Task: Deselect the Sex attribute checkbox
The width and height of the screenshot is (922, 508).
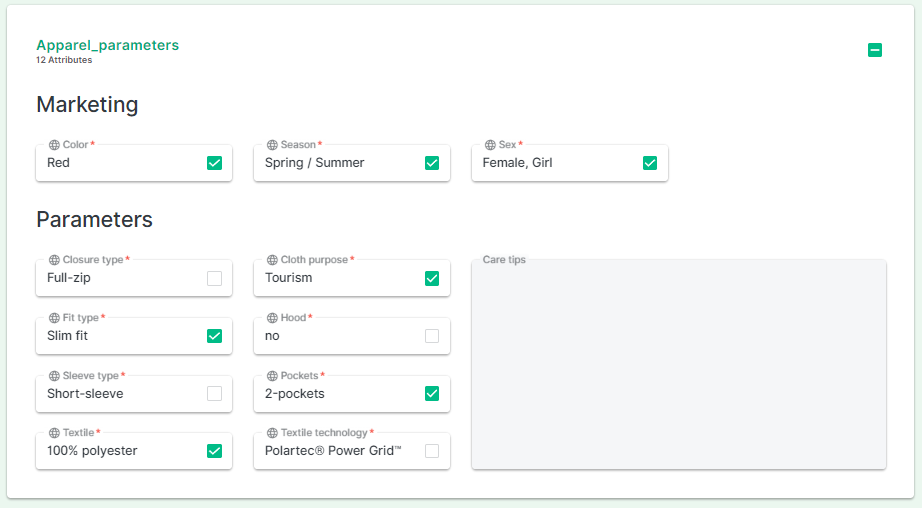Action: point(650,163)
